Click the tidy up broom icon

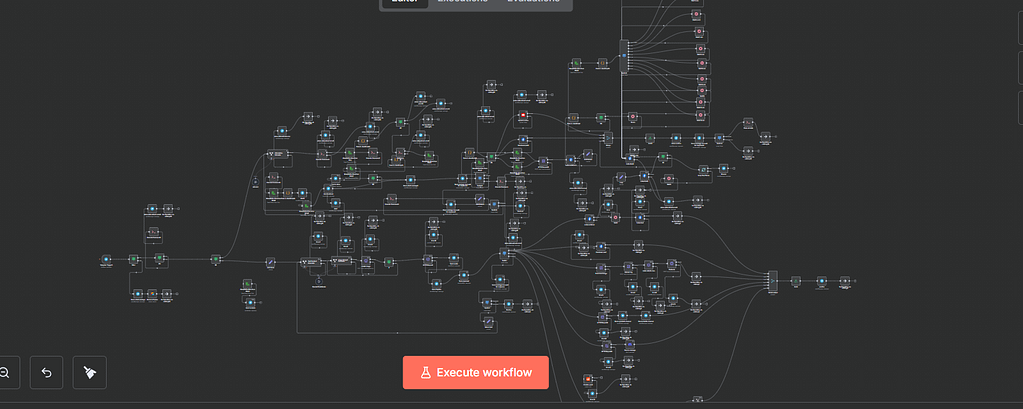[89, 372]
